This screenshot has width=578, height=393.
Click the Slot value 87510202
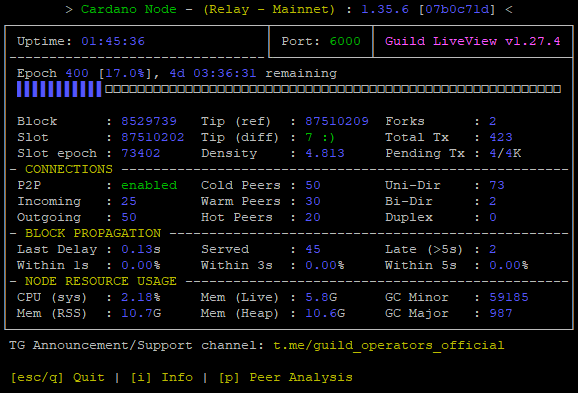153,137
